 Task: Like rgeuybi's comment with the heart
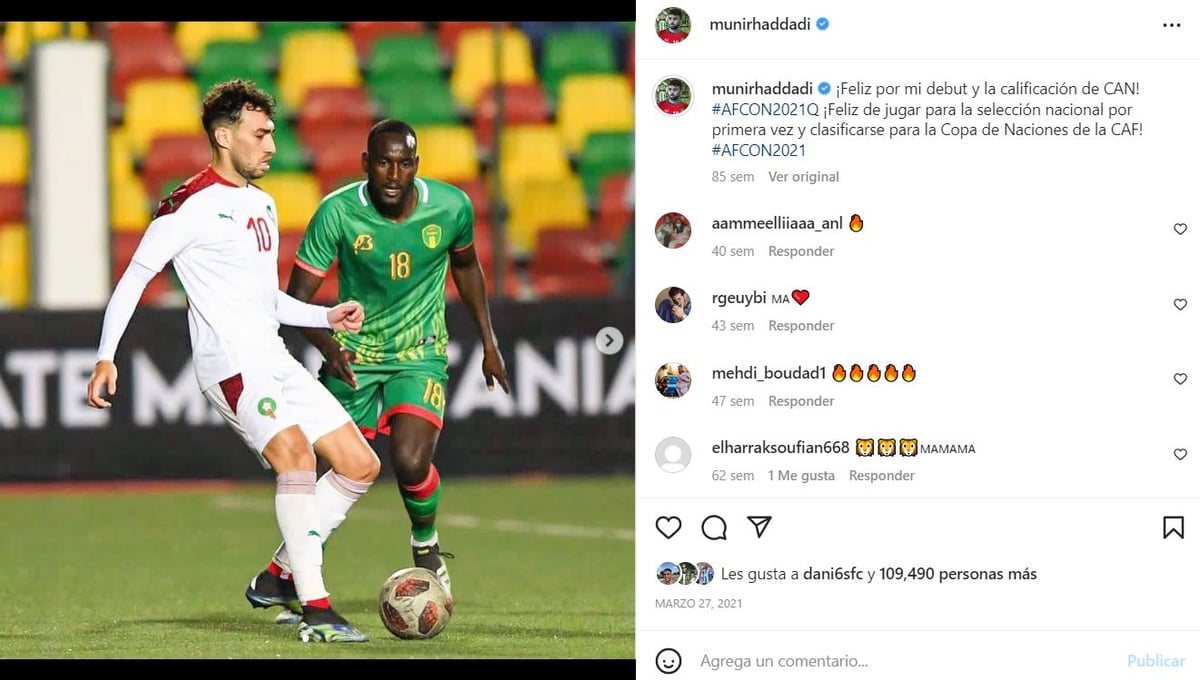coord(1180,304)
